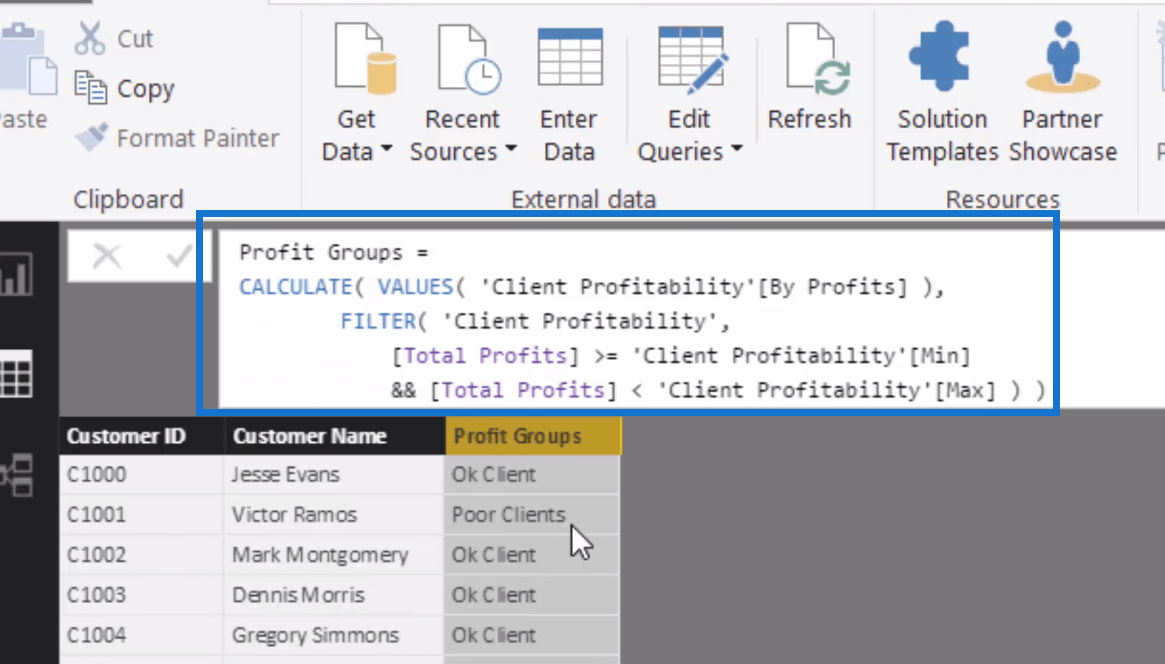Click the cell containing C1003
This screenshot has width=1165, height=664.
click(x=140, y=595)
